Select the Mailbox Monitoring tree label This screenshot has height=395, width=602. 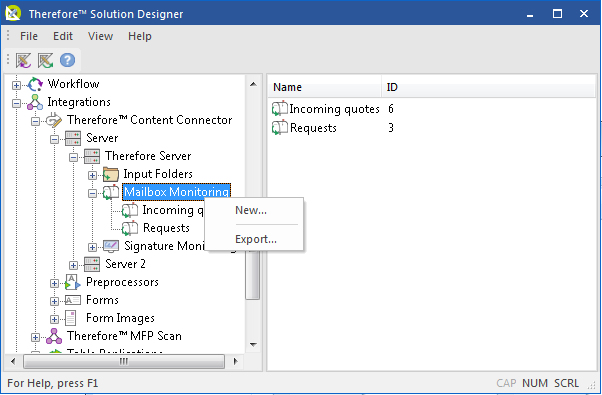177,192
